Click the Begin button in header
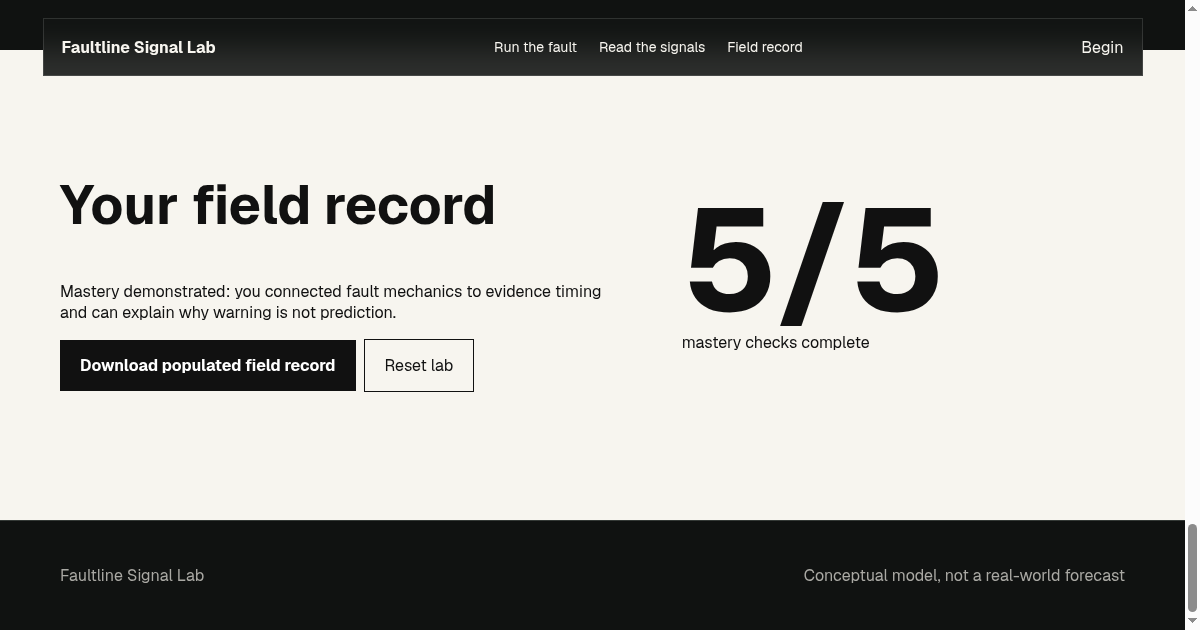 (x=1102, y=47)
